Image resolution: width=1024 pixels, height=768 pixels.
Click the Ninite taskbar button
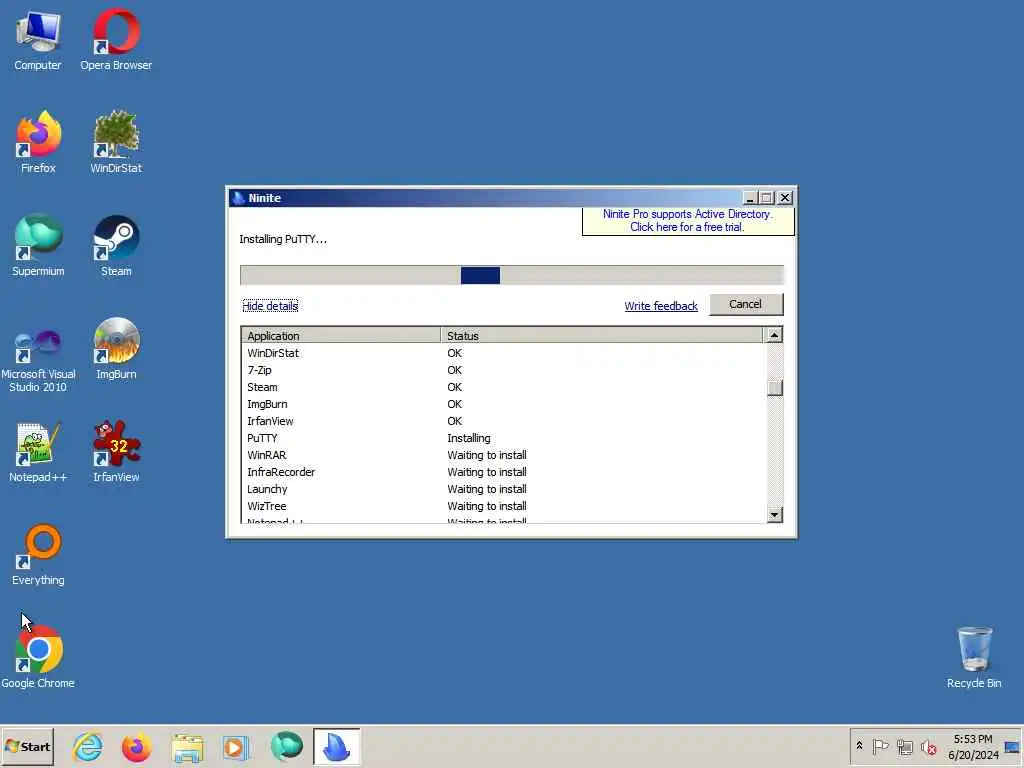(x=336, y=747)
